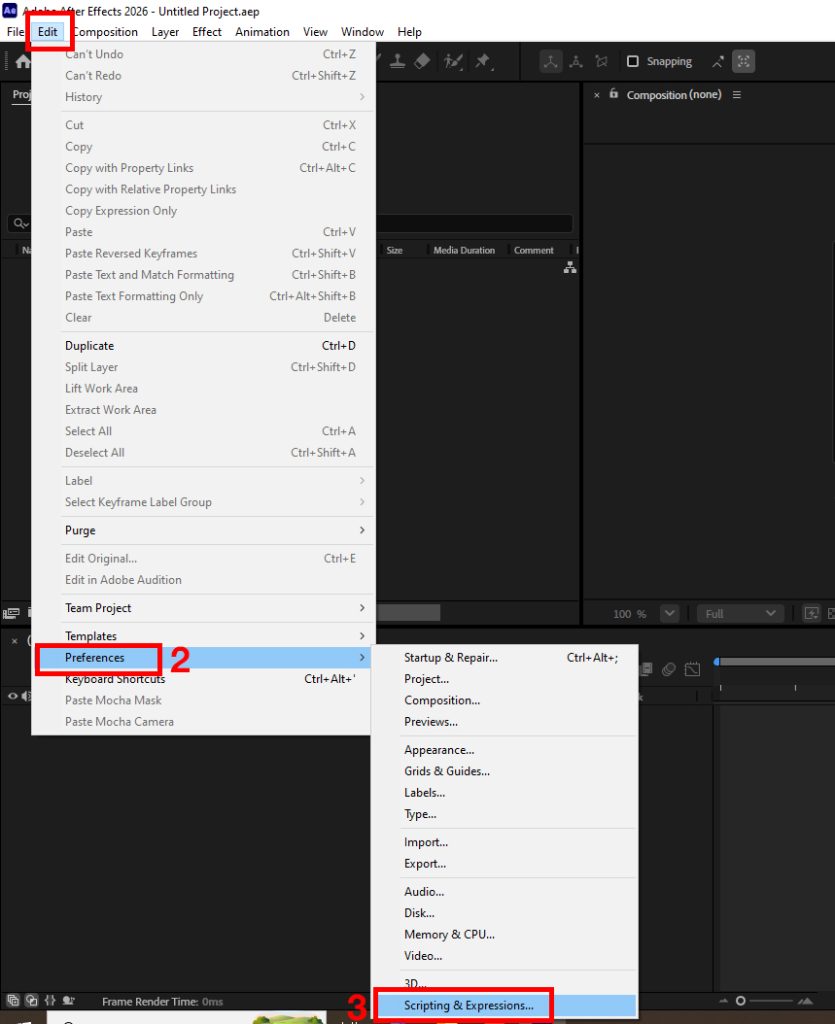Image resolution: width=835 pixels, height=1024 pixels.
Task: Open Disk preferences
Action: click(505, 913)
